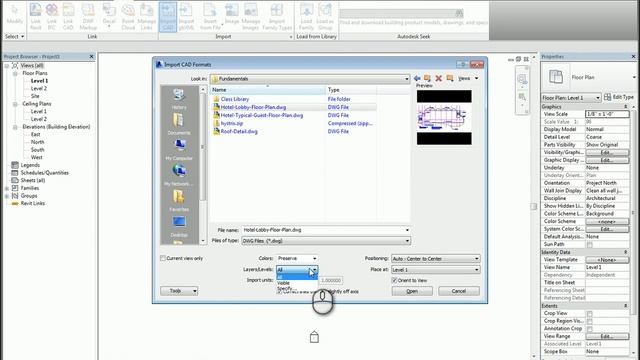Viewport: 640px width, 360px height.
Task: Open Manage Images tool
Action: [x=251, y=16]
